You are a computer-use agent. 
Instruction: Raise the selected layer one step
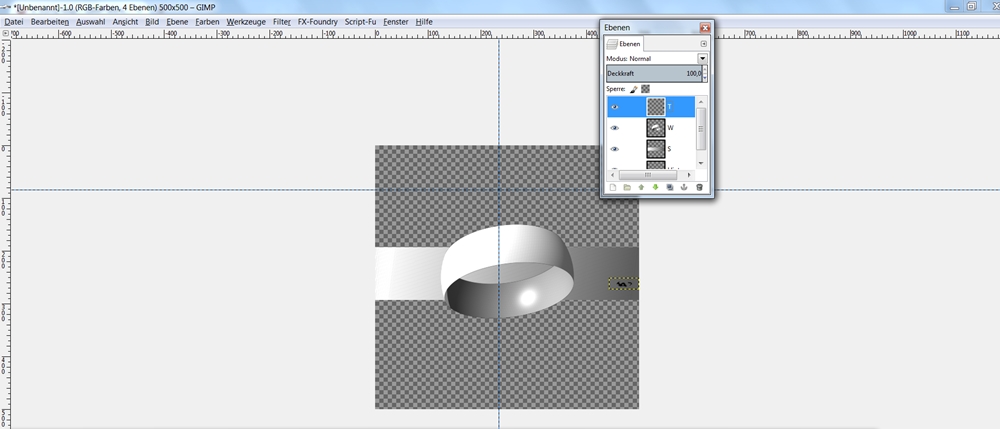tap(642, 187)
